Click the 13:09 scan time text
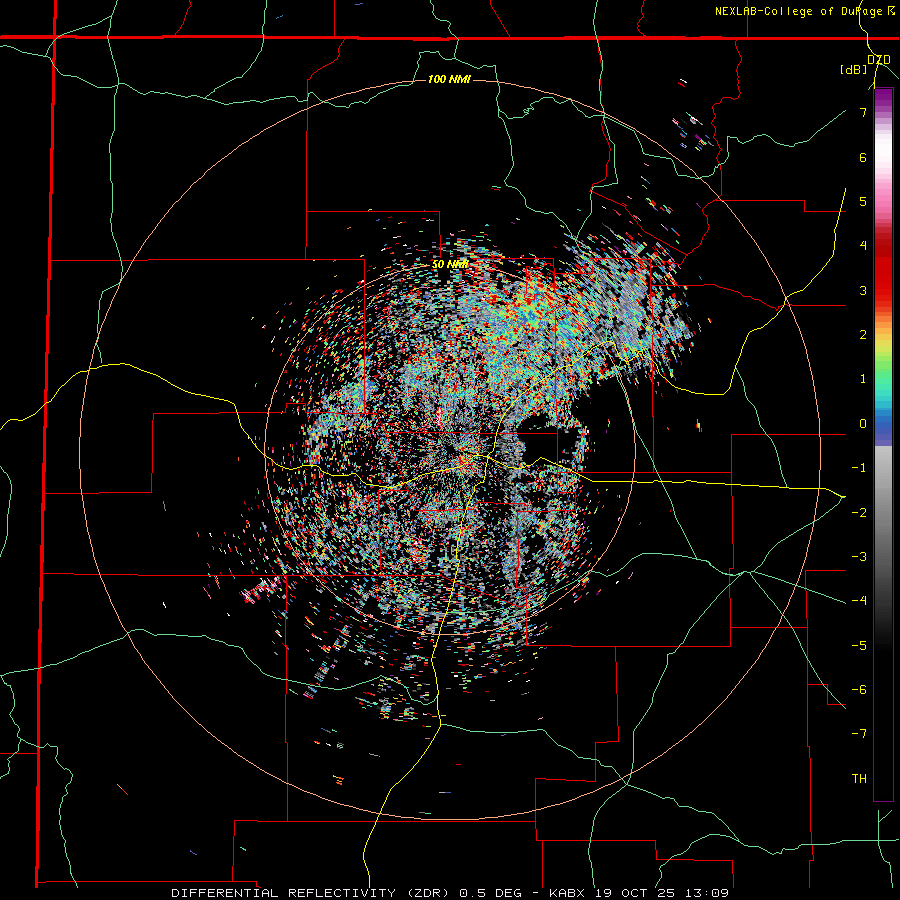 click(705, 893)
